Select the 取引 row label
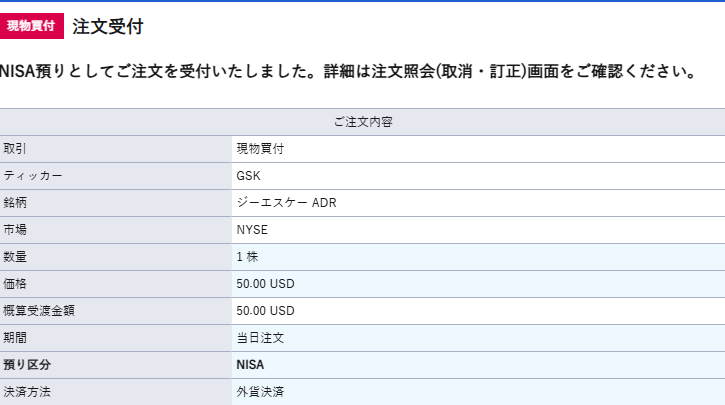The height and width of the screenshot is (405, 725). pos(15,149)
